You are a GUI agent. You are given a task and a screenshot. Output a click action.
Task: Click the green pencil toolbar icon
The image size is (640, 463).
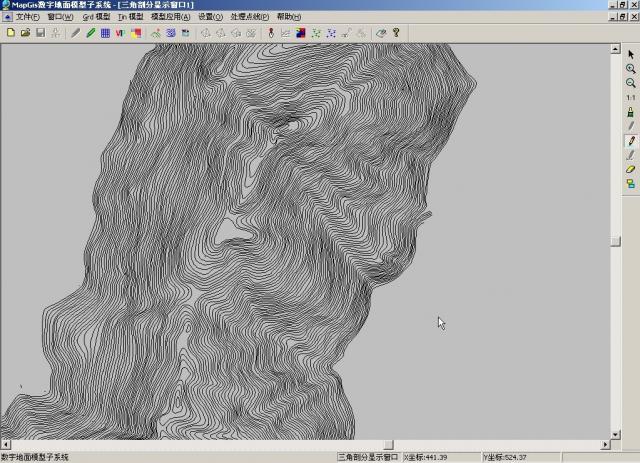90,33
